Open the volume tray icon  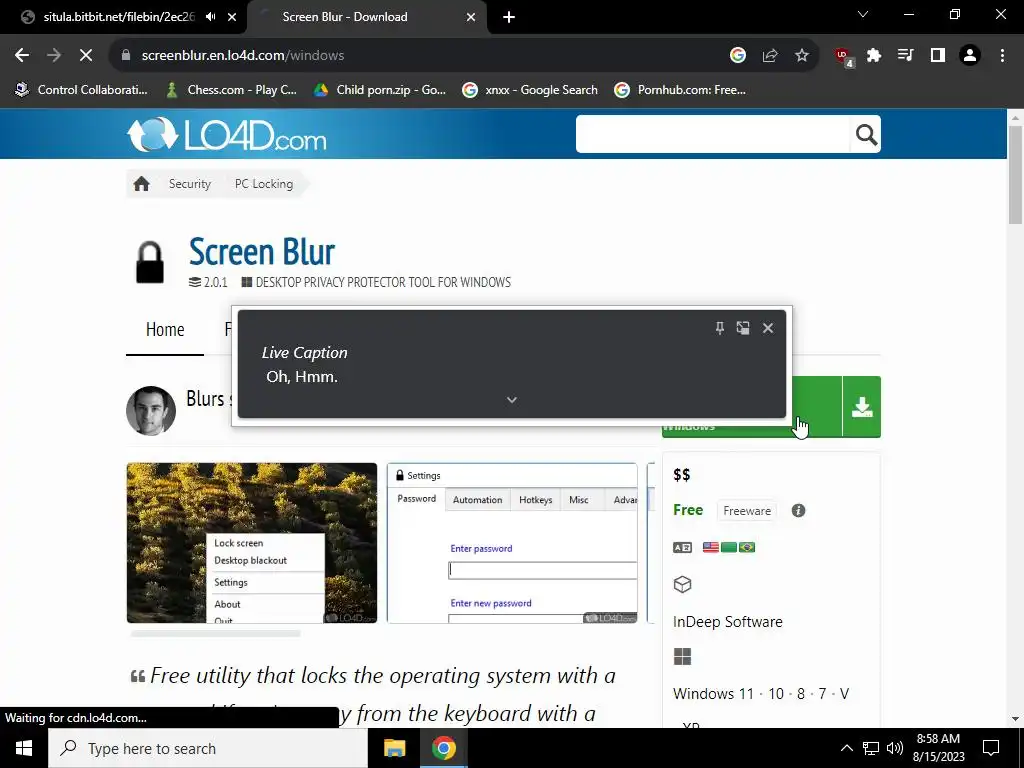[x=895, y=748]
